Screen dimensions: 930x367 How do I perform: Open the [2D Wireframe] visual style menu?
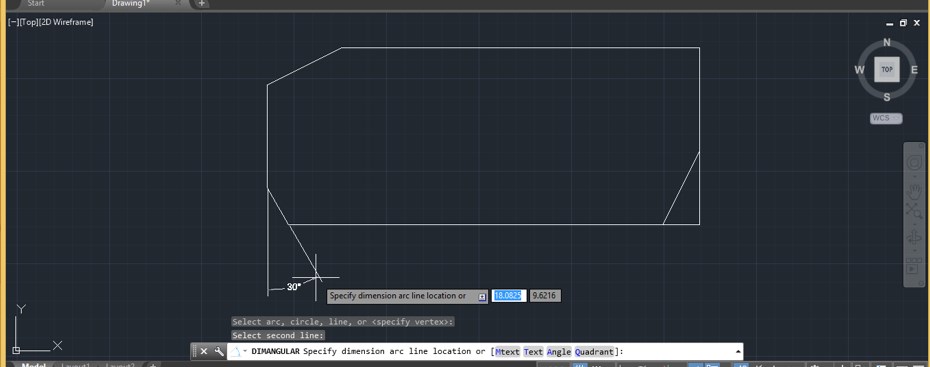65,22
